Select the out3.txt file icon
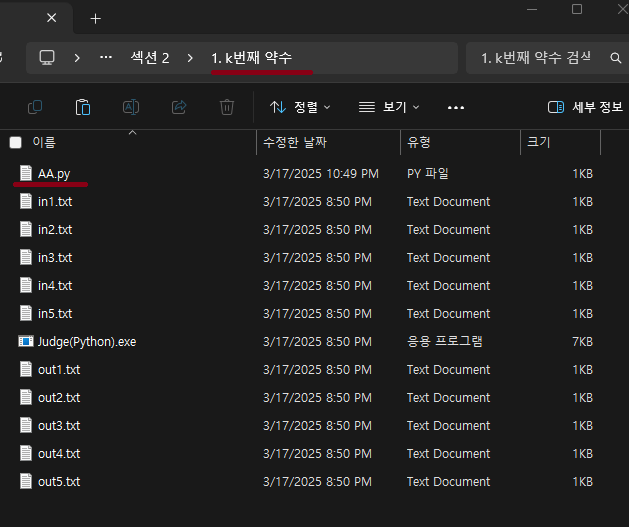 click(x=26, y=425)
